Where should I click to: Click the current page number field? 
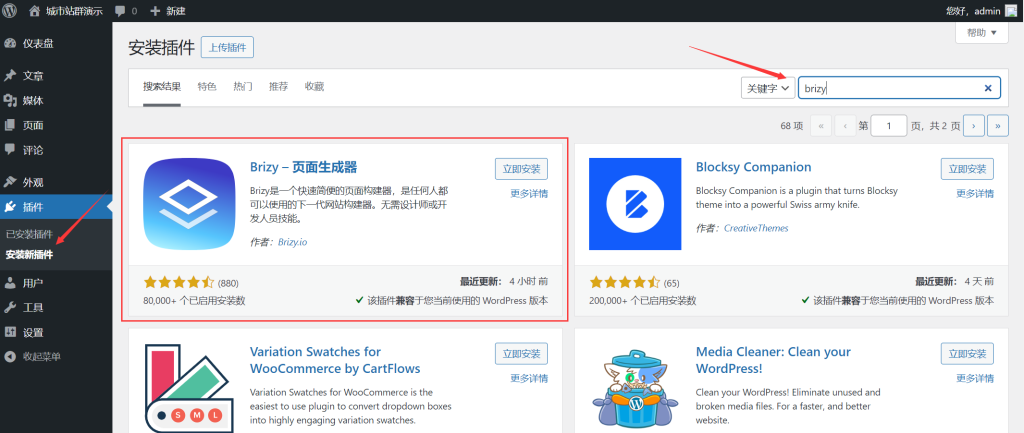click(x=888, y=126)
